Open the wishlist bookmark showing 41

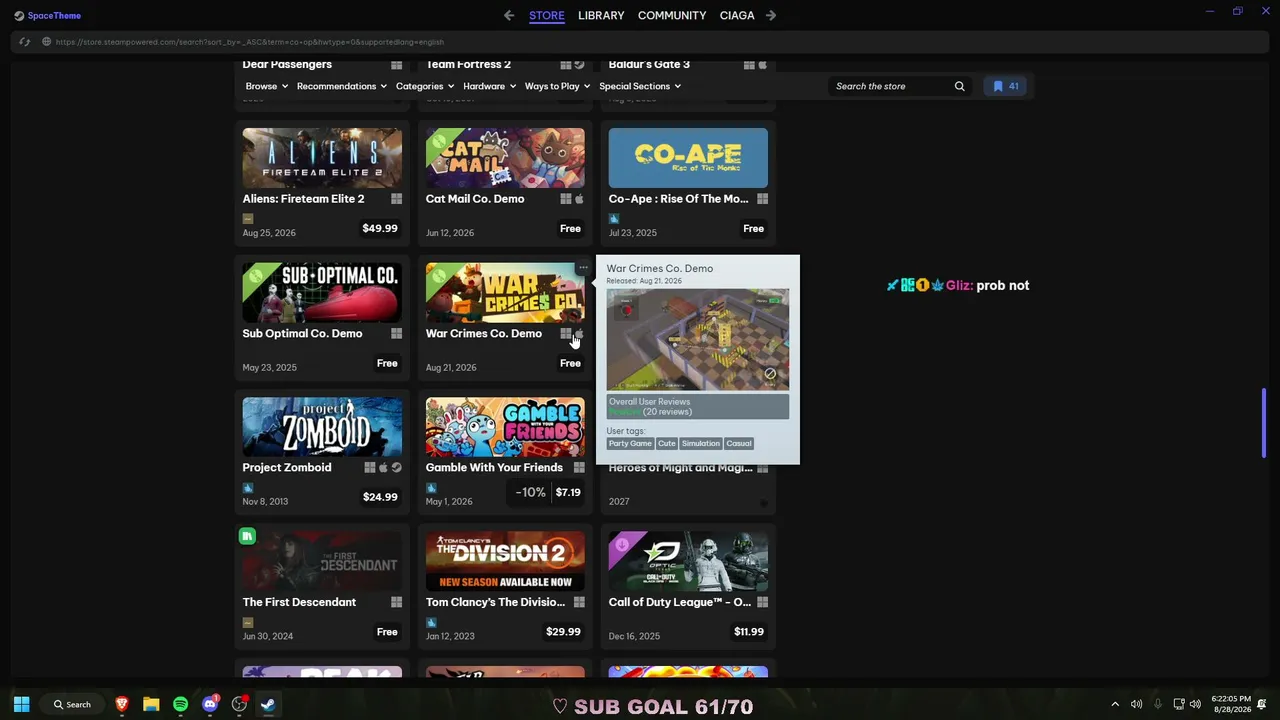1005,86
